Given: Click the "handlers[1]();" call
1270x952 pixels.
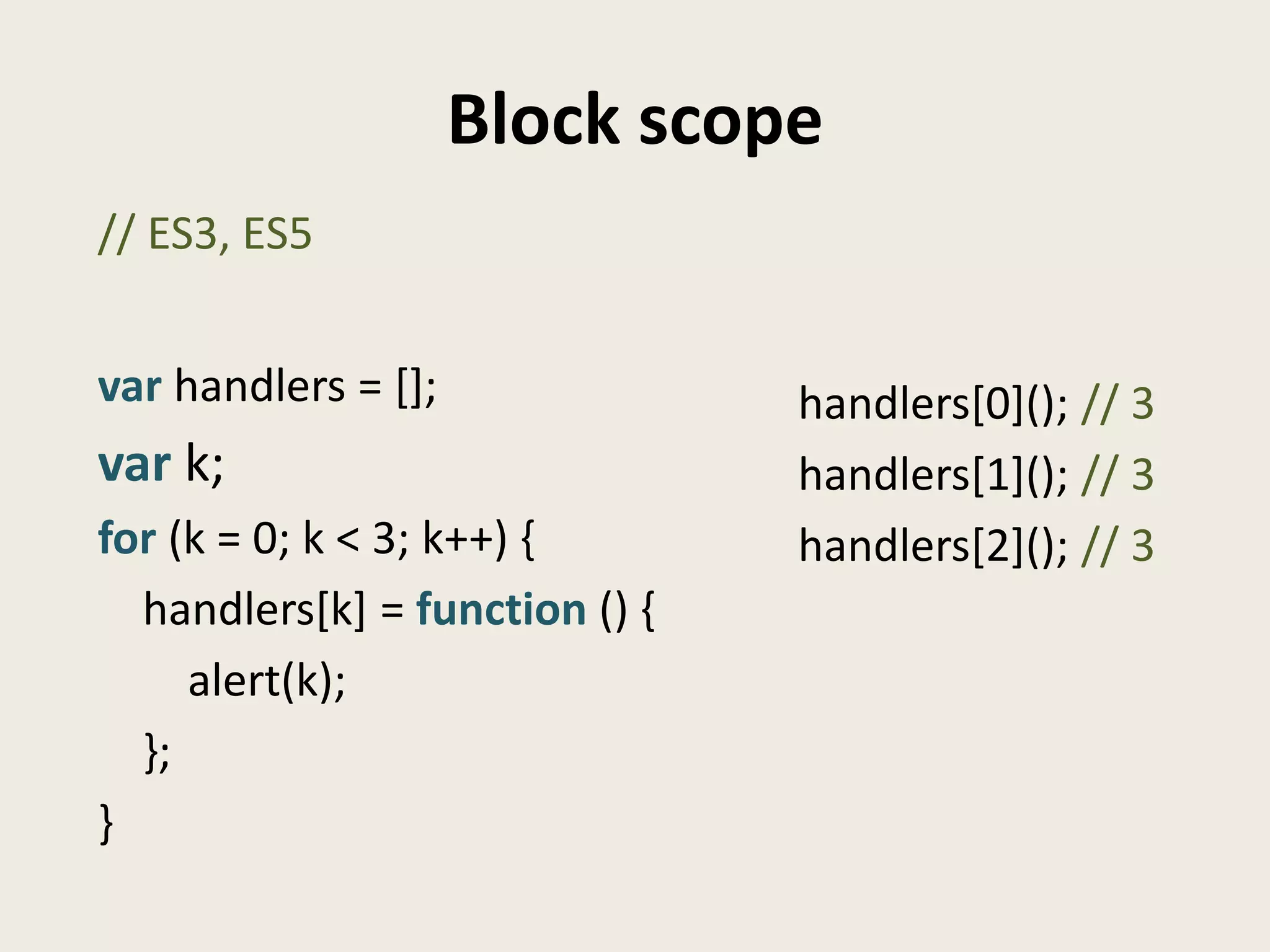Looking at the screenshot, I should point(933,475).
